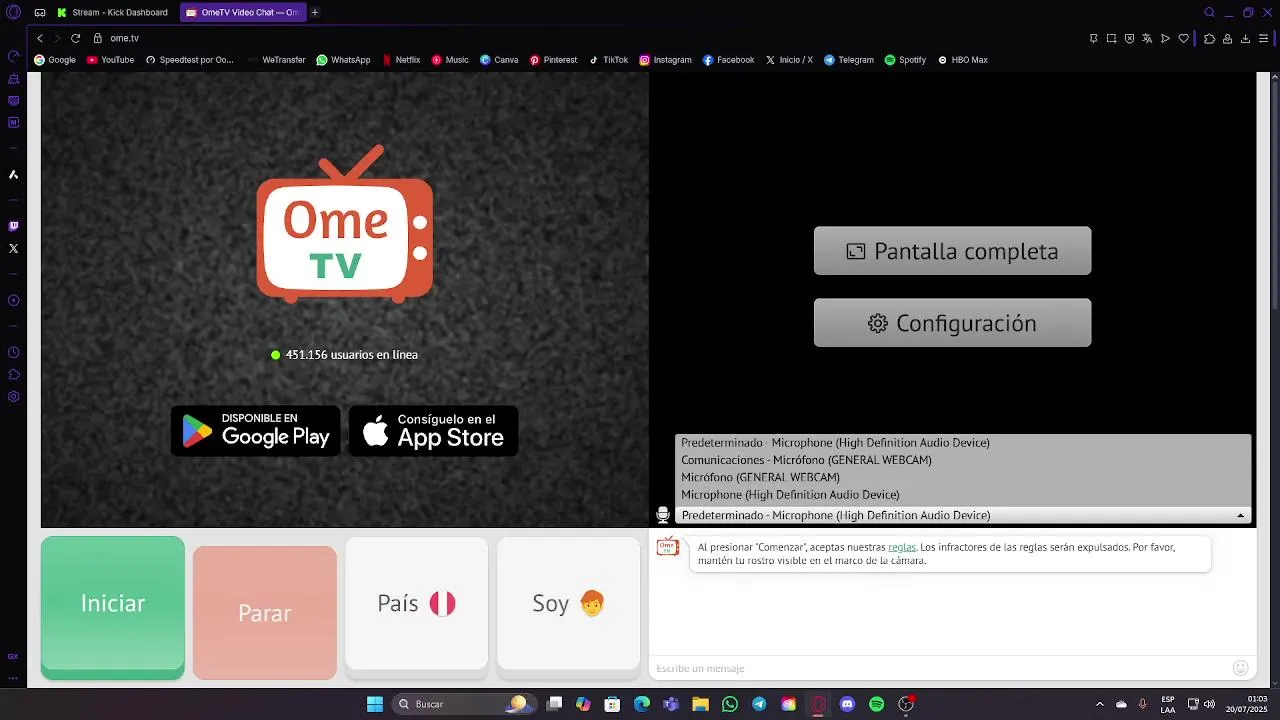Open the Soy gender selector
Viewport: 1280px width, 720px height.
point(568,603)
